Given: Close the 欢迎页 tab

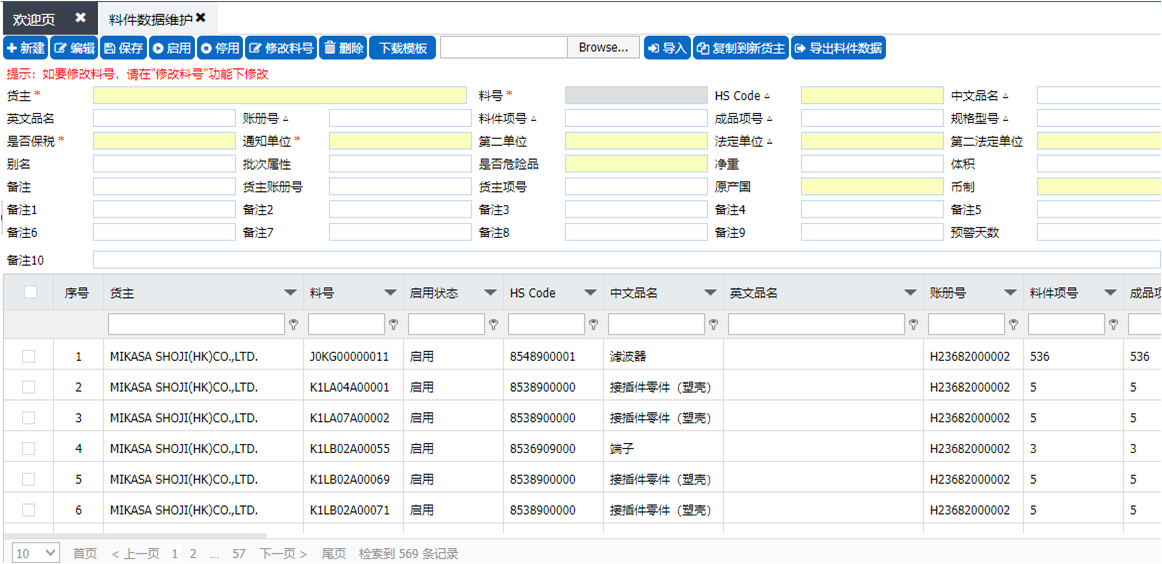Looking at the screenshot, I should [81, 17].
